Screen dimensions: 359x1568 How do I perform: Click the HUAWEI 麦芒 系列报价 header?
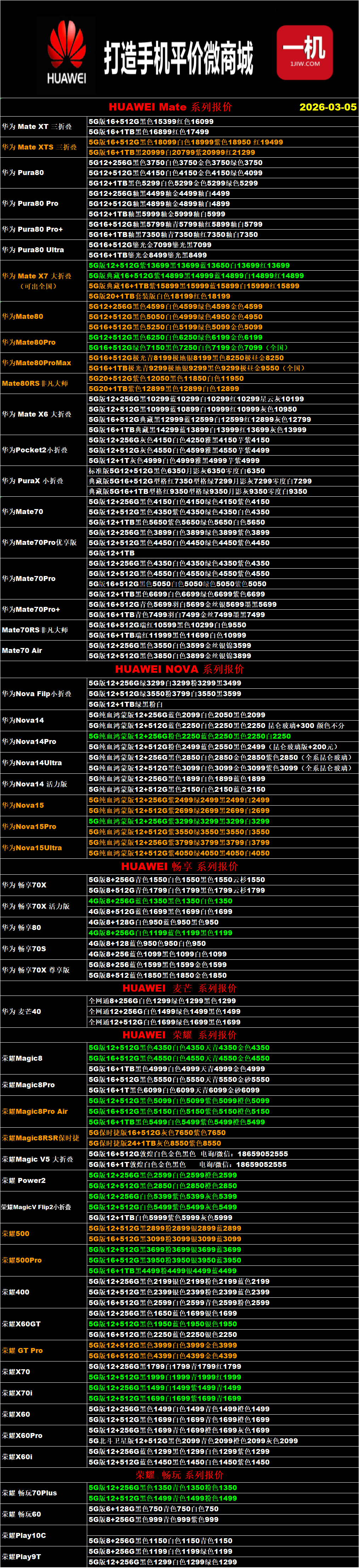[x=179, y=988]
